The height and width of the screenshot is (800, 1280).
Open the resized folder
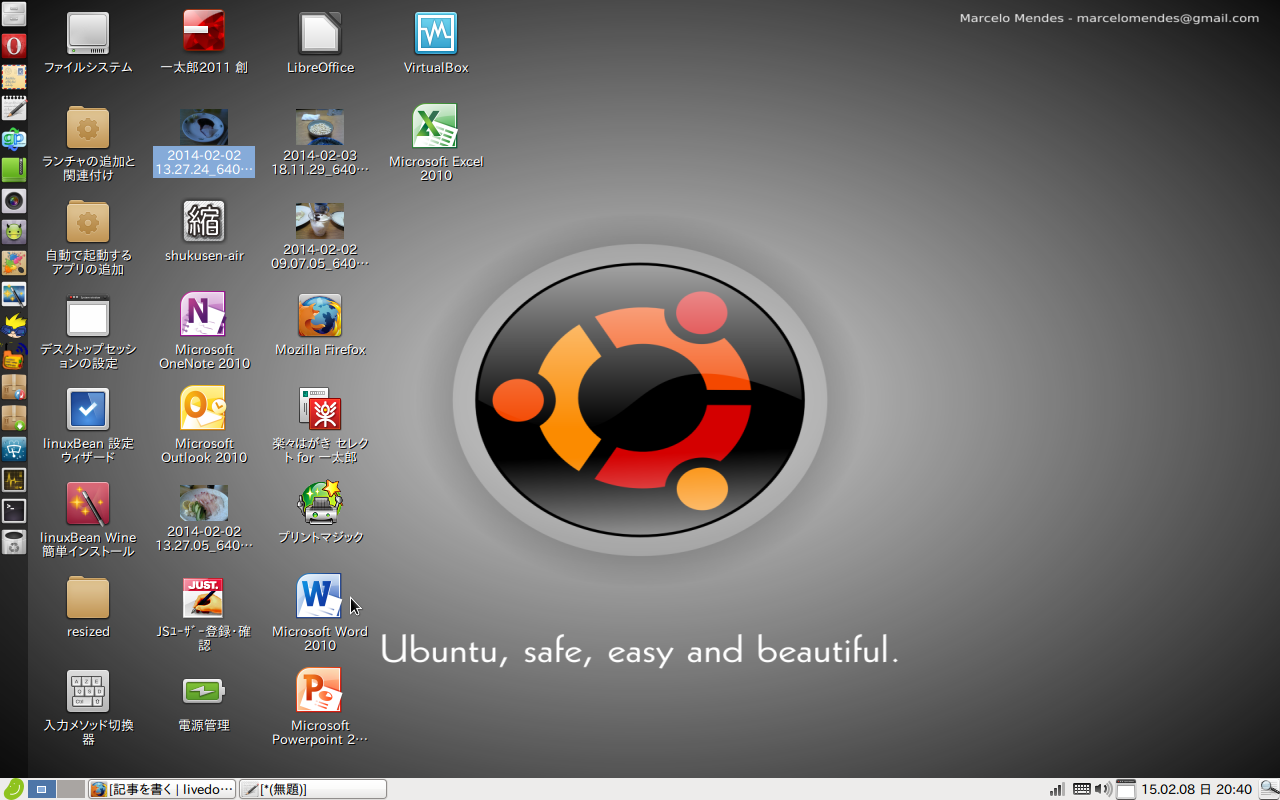[88, 598]
